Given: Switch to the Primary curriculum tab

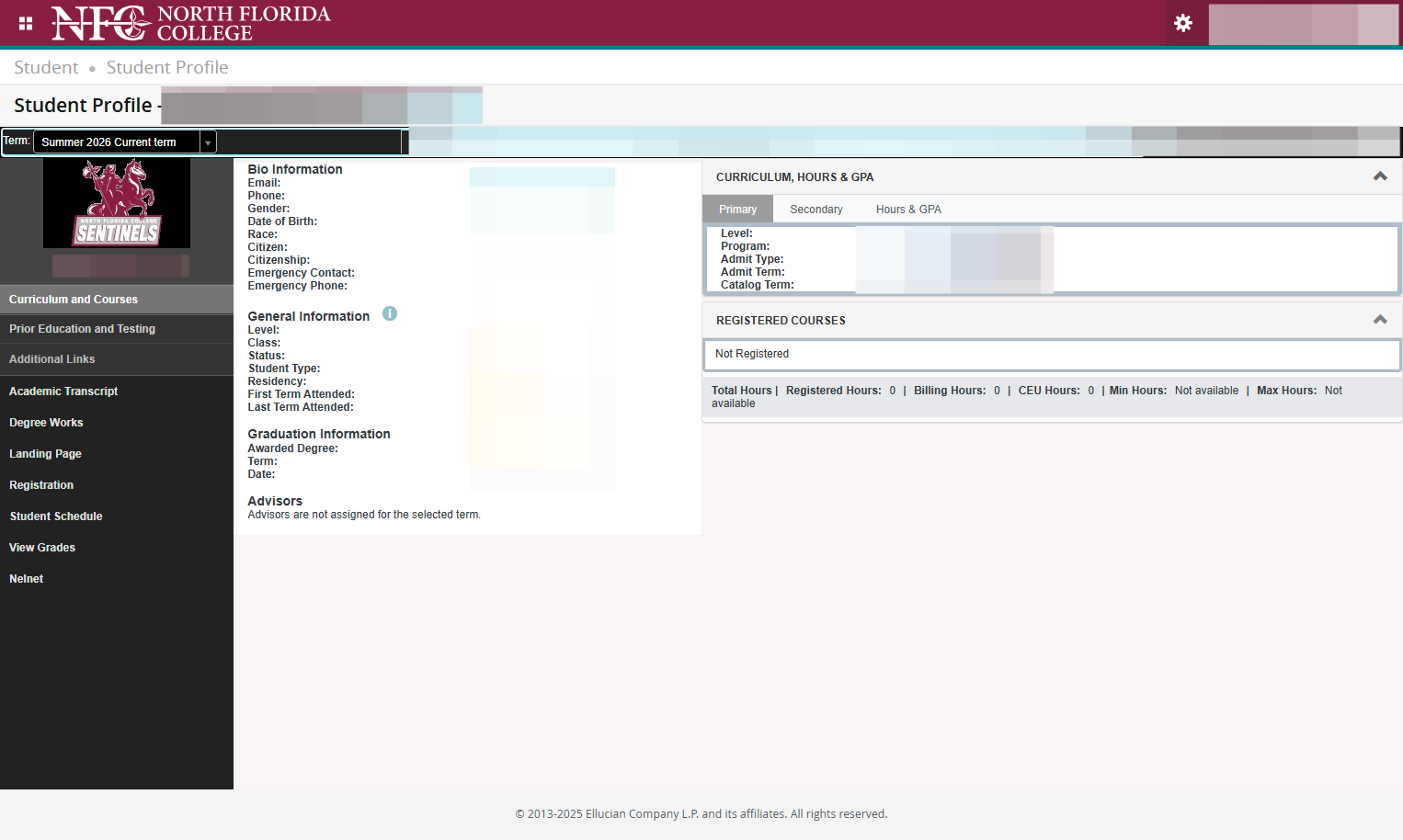Looking at the screenshot, I should [738, 210].
